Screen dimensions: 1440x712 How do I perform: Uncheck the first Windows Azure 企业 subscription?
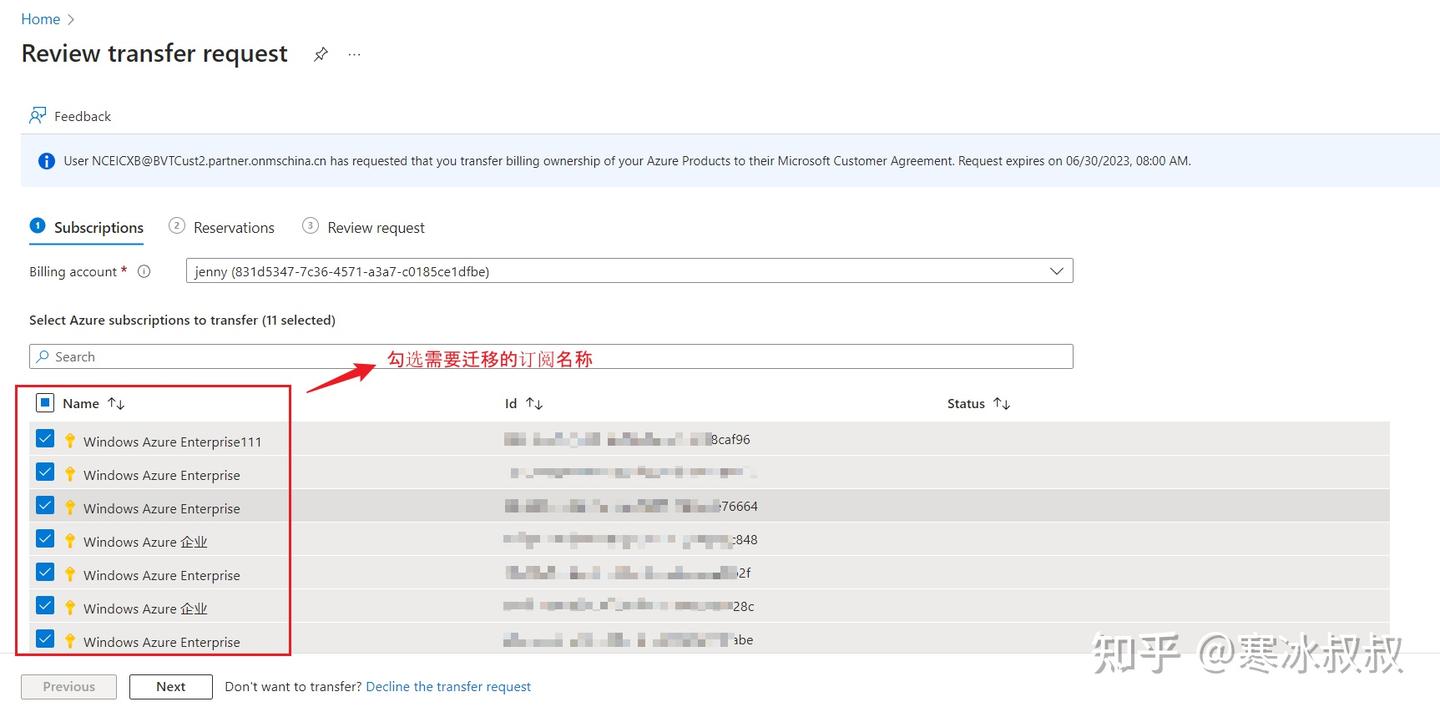tap(44, 538)
